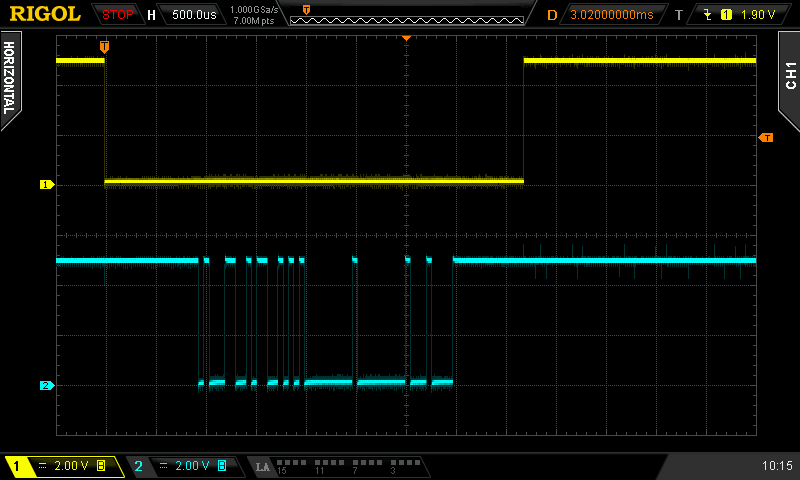Select the 500.0us horizontal timebase value
800x480 pixels.
(194, 15)
